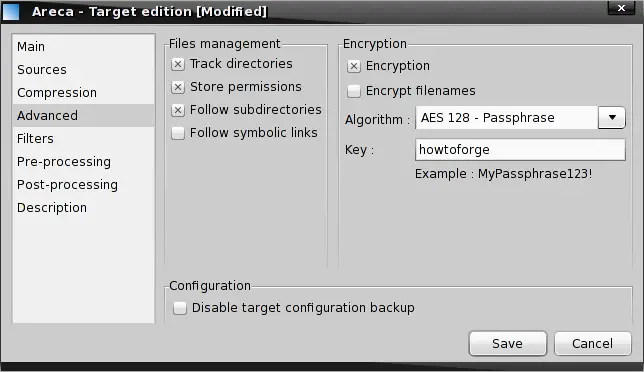644x372 pixels.
Task: Focus the Key passphrase field
Action: point(520,149)
